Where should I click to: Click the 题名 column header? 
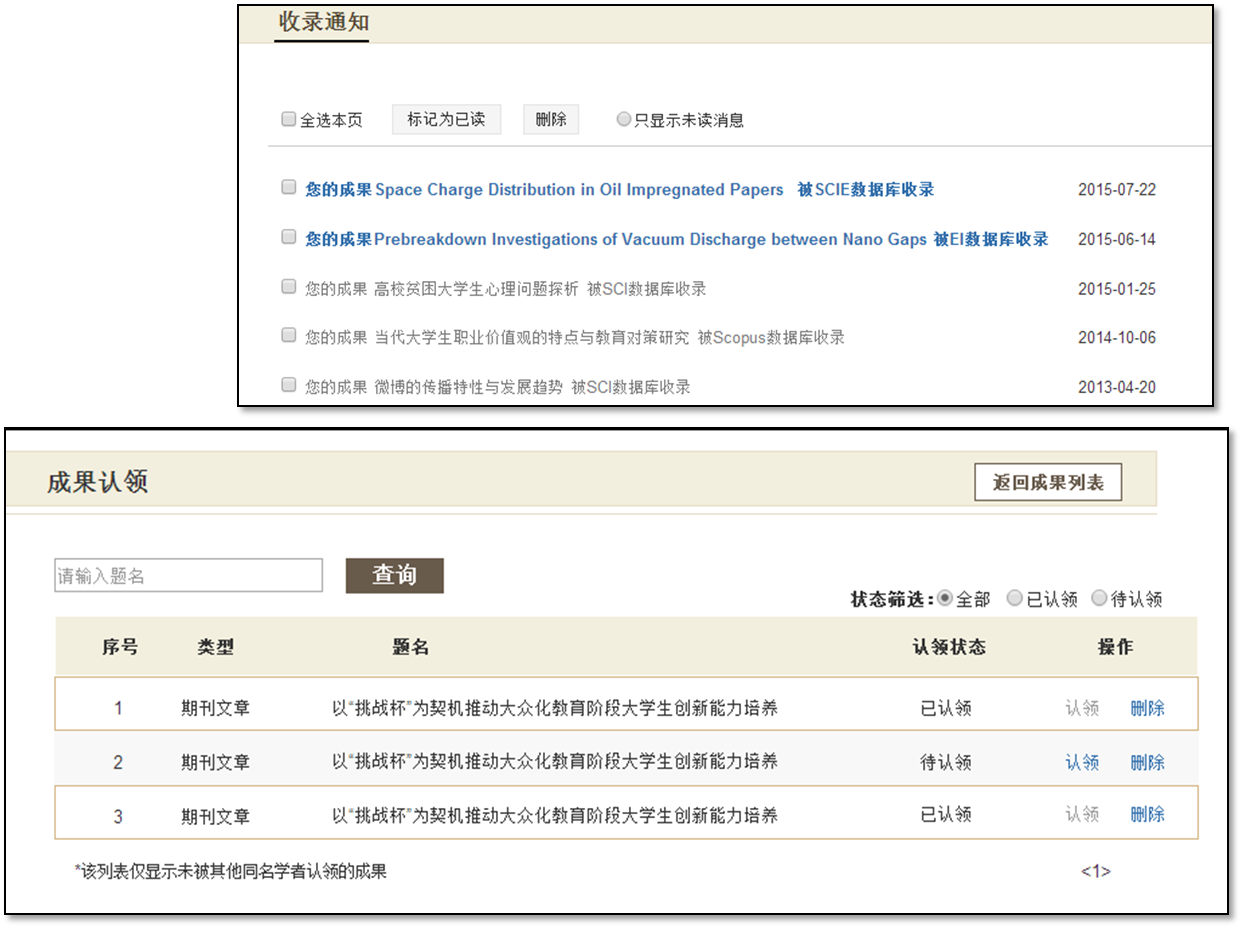tap(410, 647)
